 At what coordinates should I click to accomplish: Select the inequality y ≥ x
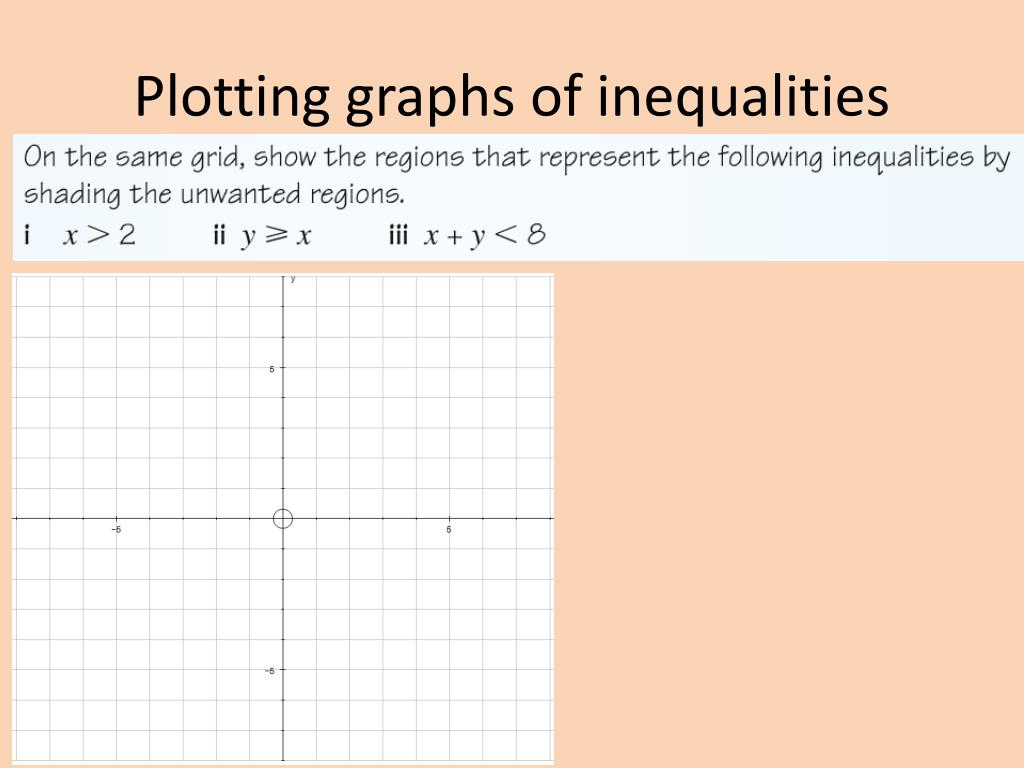276,236
